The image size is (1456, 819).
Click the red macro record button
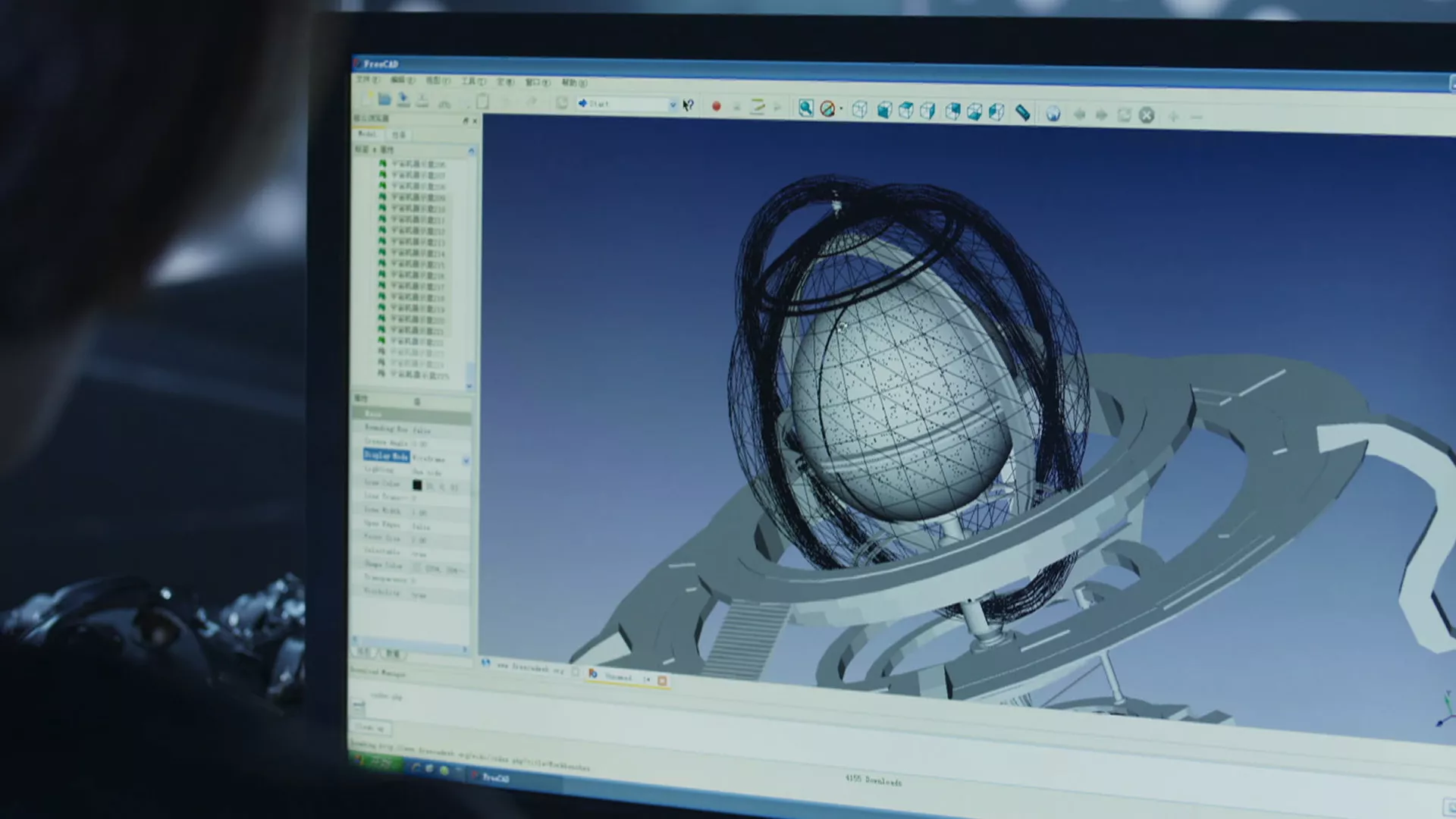(716, 106)
